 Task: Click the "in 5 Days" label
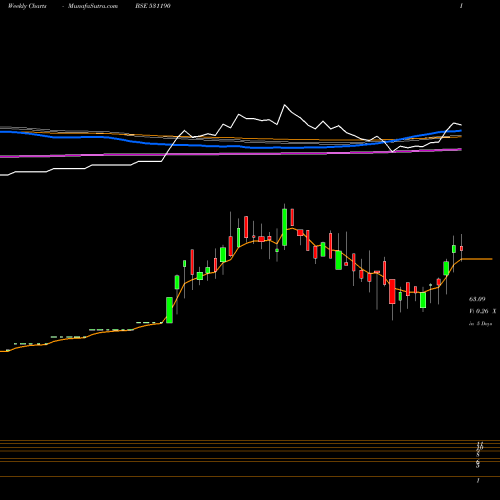click(480, 324)
